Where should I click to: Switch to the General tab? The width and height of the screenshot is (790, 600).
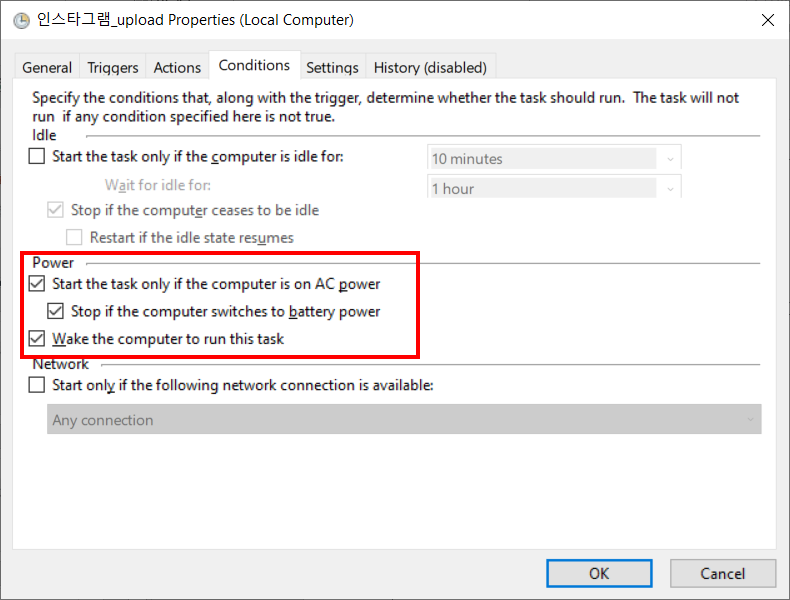(x=47, y=68)
